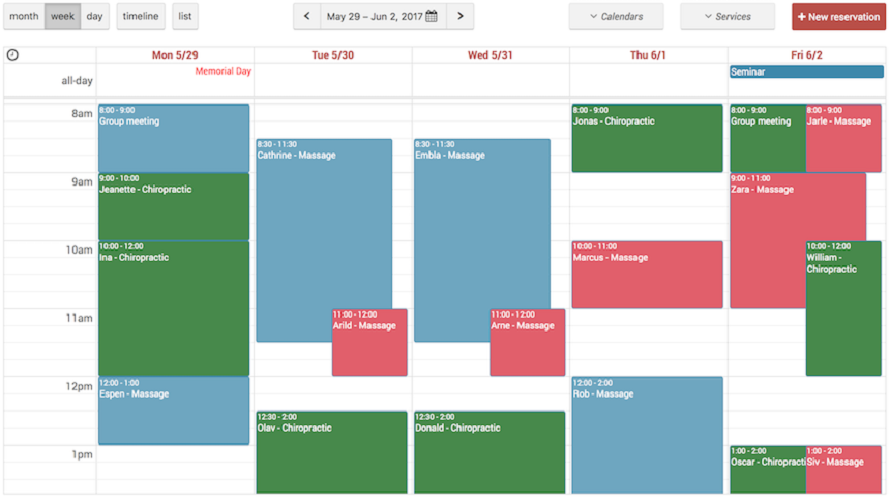Image resolution: width=890 pixels, height=500 pixels.
Task: Open Olav - Chiropractic appointment
Action: [x=332, y=452]
